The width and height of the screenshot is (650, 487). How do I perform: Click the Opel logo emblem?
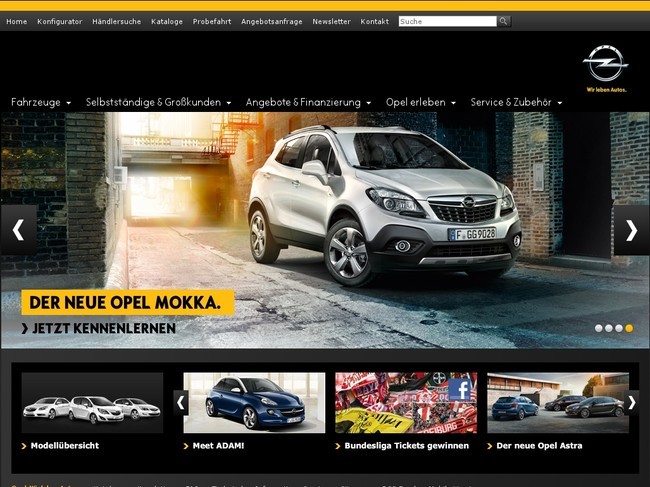[605, 66]
